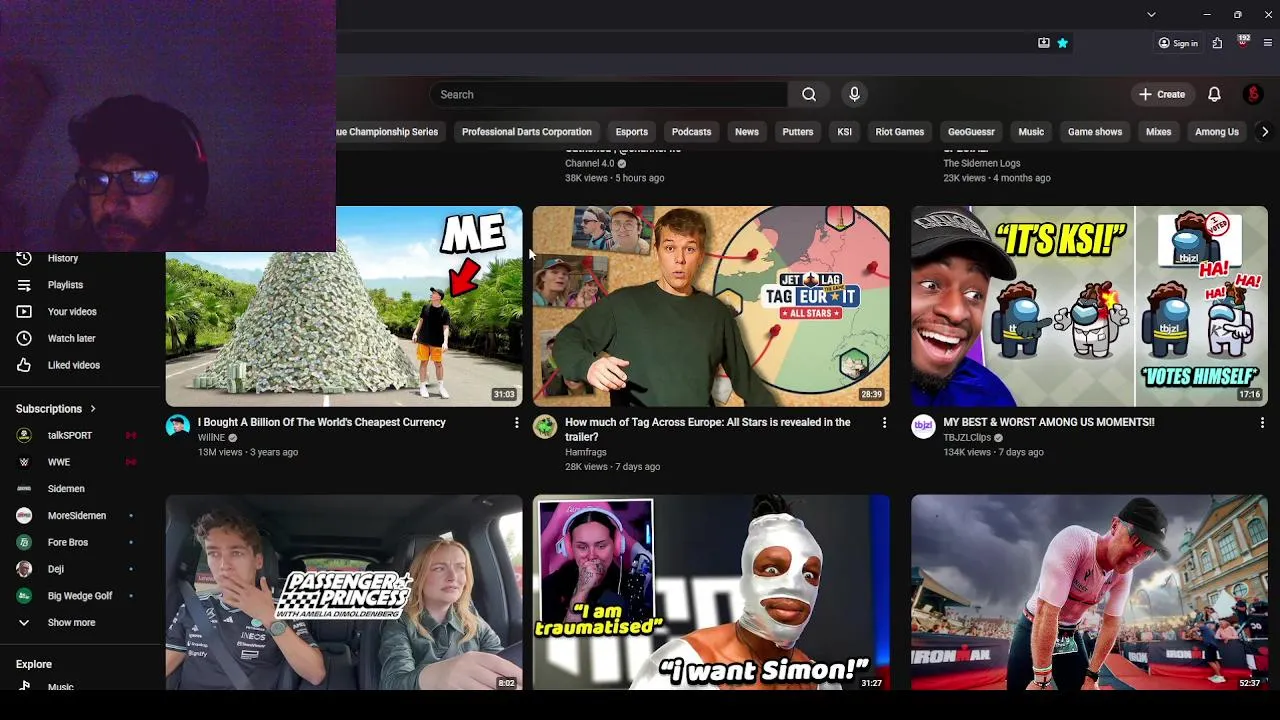Select the Among Us filter chip
Viewport: 1280px width, 720px height.
[1216, 132]
